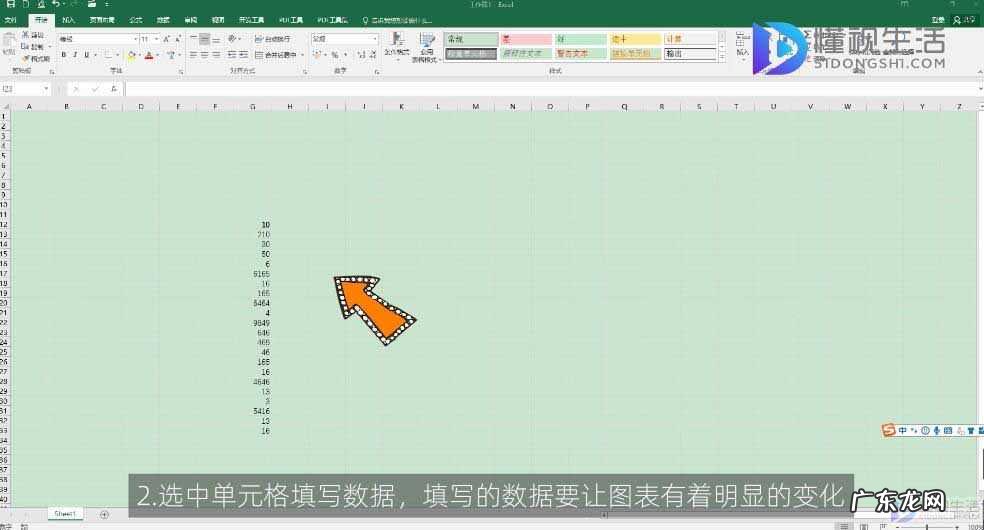Open the font group dialog launcher
984x530 pixels.
(181, 72)
